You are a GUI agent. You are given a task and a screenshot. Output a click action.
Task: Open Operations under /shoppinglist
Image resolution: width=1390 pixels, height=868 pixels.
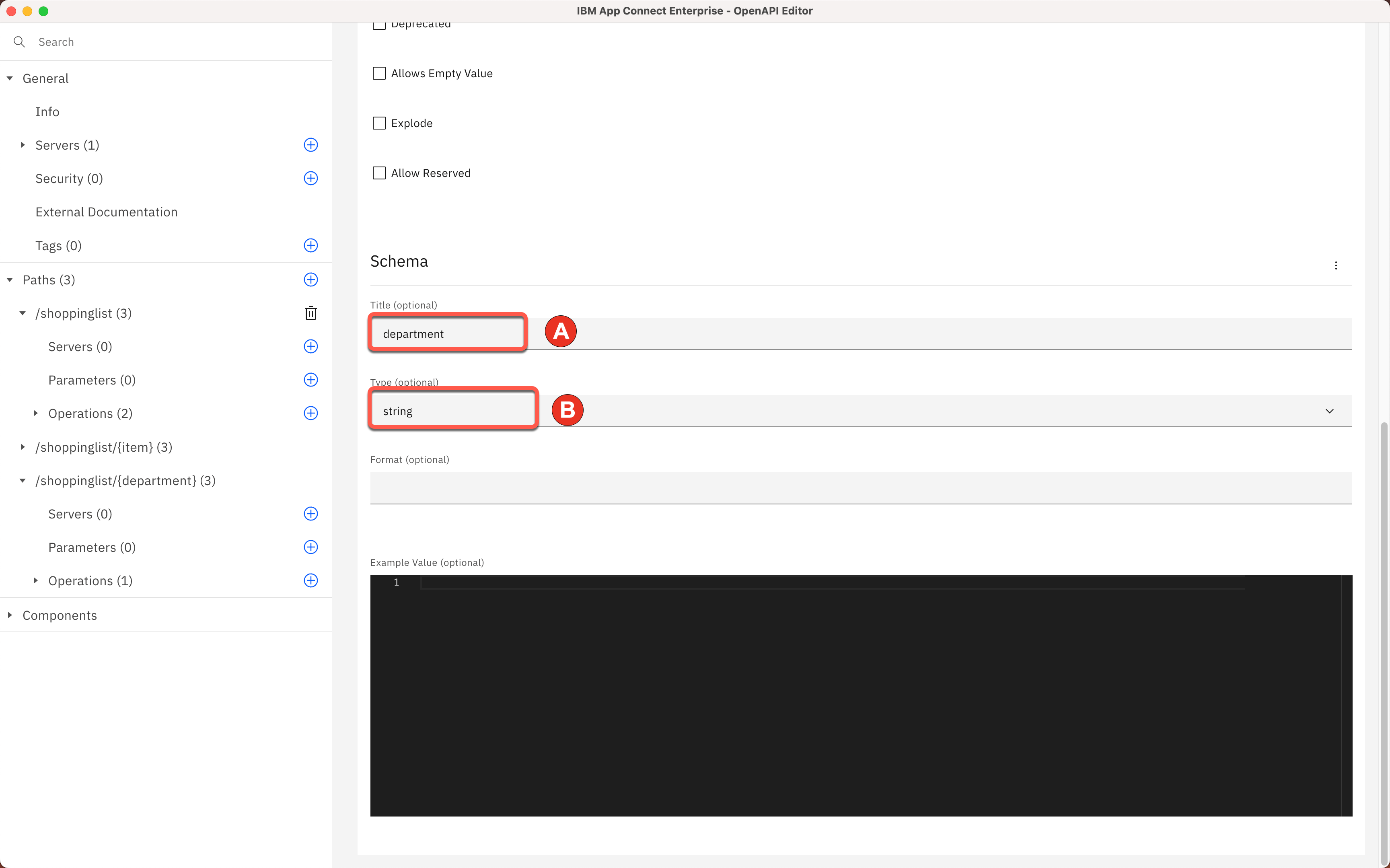pos(35,413)
